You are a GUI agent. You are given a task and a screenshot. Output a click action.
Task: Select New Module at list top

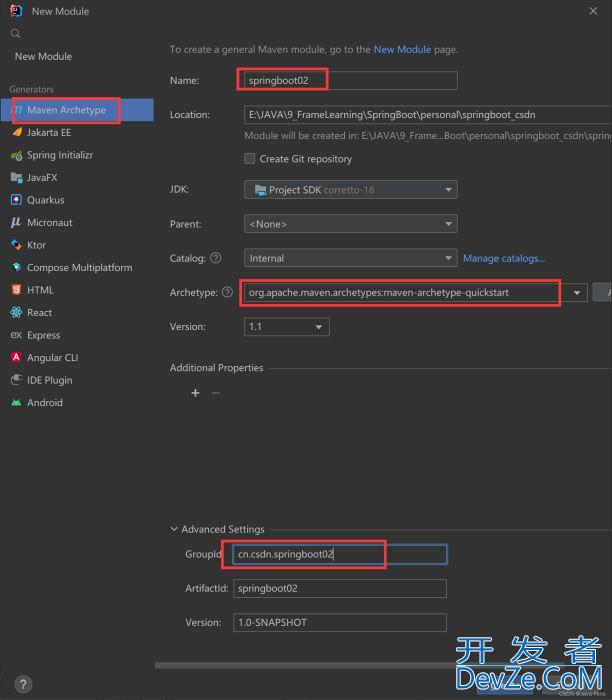point(43,56)
